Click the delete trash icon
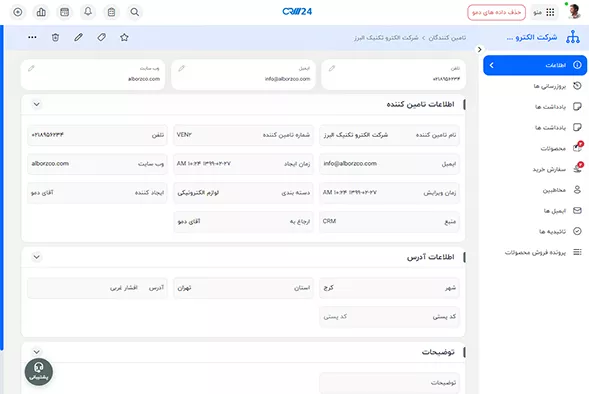The image size is (589, 394). (x=56, y=37)
